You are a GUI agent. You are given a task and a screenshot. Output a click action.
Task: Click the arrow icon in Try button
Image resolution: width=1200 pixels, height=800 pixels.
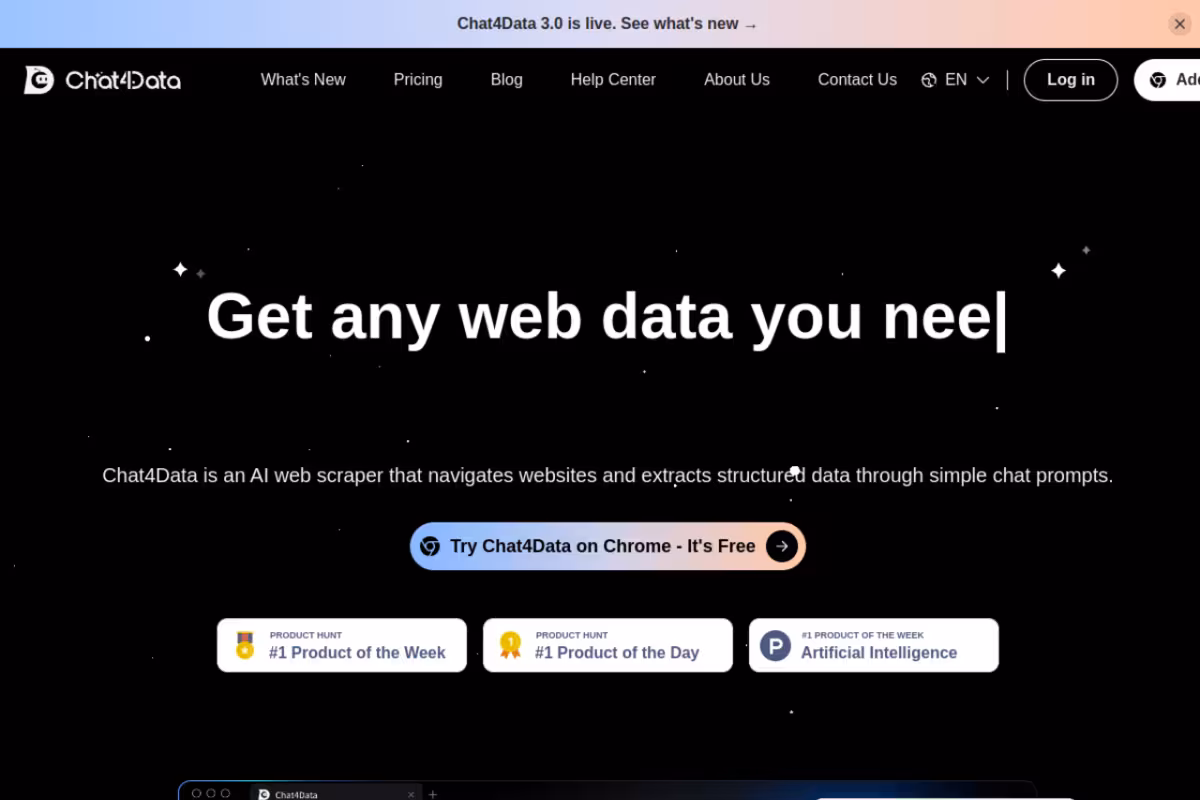tap(782, 546)
